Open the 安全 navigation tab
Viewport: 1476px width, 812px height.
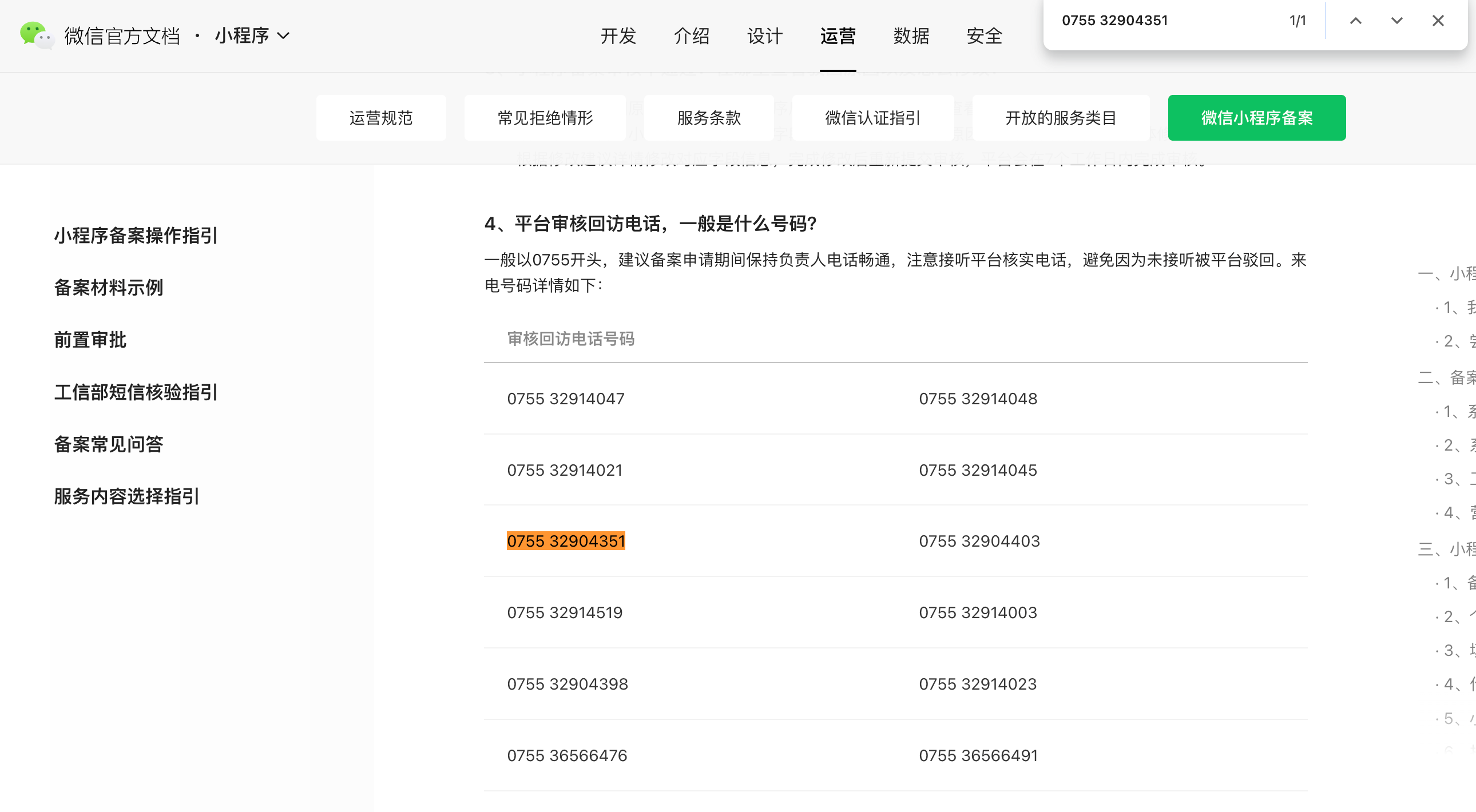985,36
